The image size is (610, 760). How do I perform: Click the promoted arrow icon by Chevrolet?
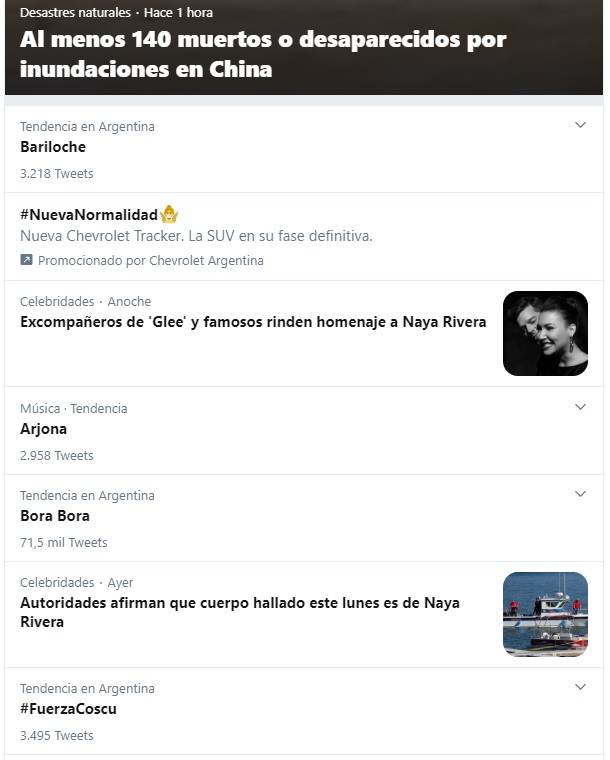click(x=27, y=260)
